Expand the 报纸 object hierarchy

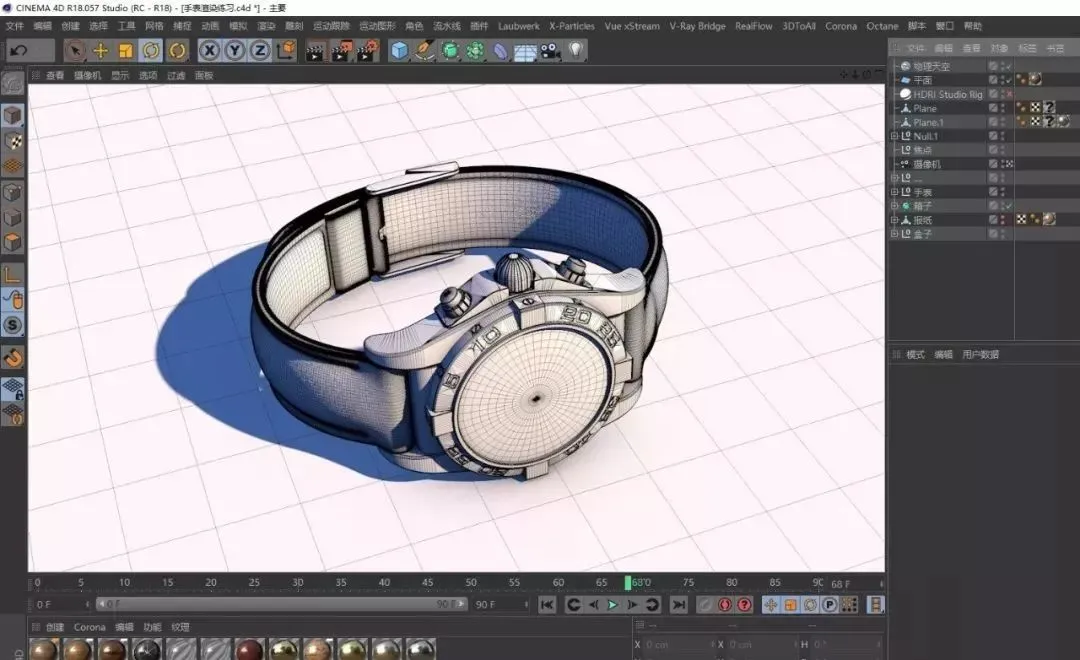coord(895,220)
